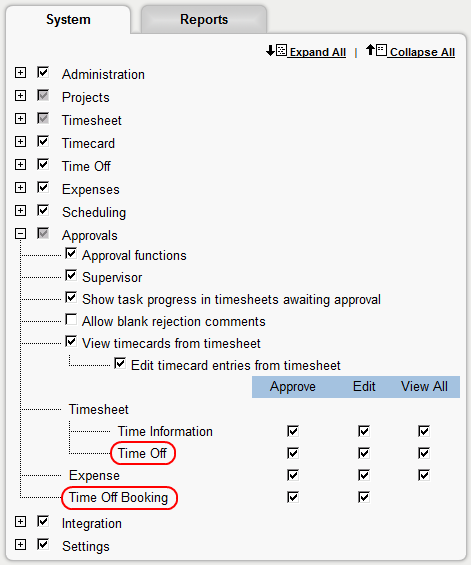Click the Collapse All link
Screen dimensions: 471x565
[x=422, y=52]
